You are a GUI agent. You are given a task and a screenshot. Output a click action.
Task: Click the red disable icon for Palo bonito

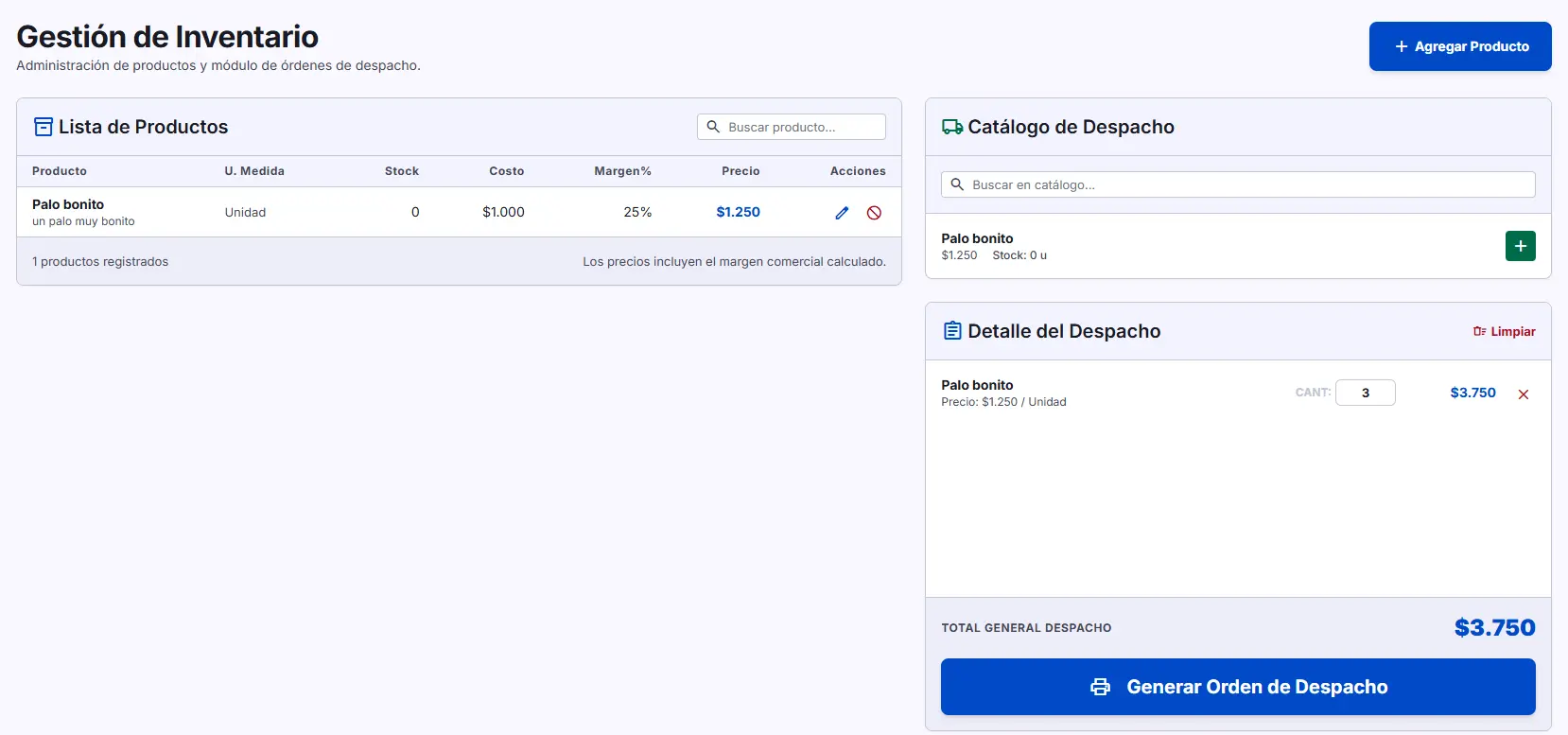[874, 213]
